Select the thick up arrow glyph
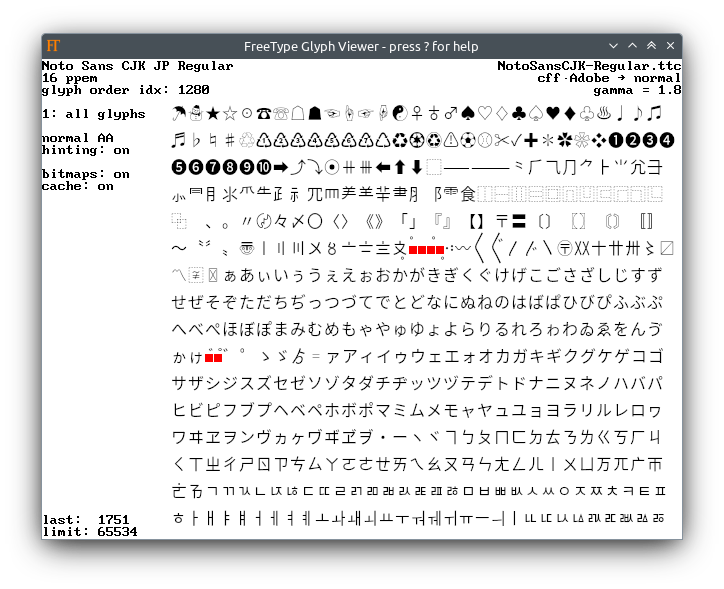 pyautogui.click(x=400, y=167)
